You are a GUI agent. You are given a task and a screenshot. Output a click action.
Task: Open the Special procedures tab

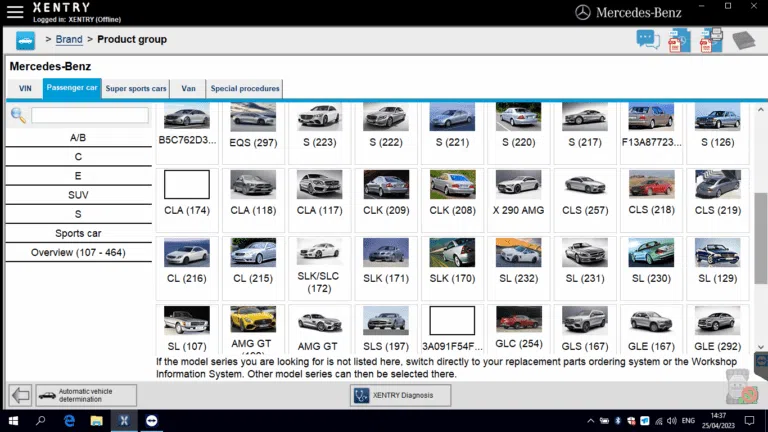click(245, 89)
